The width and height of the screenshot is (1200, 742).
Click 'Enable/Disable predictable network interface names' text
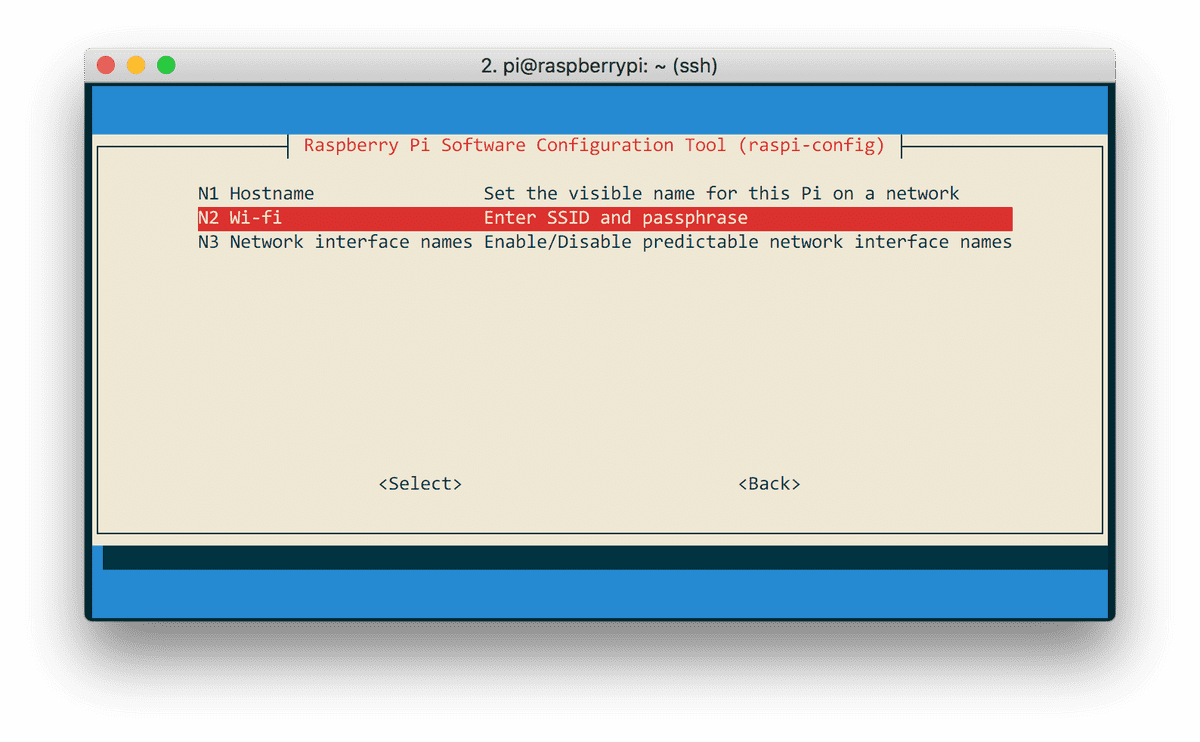[x=748, y=242]
